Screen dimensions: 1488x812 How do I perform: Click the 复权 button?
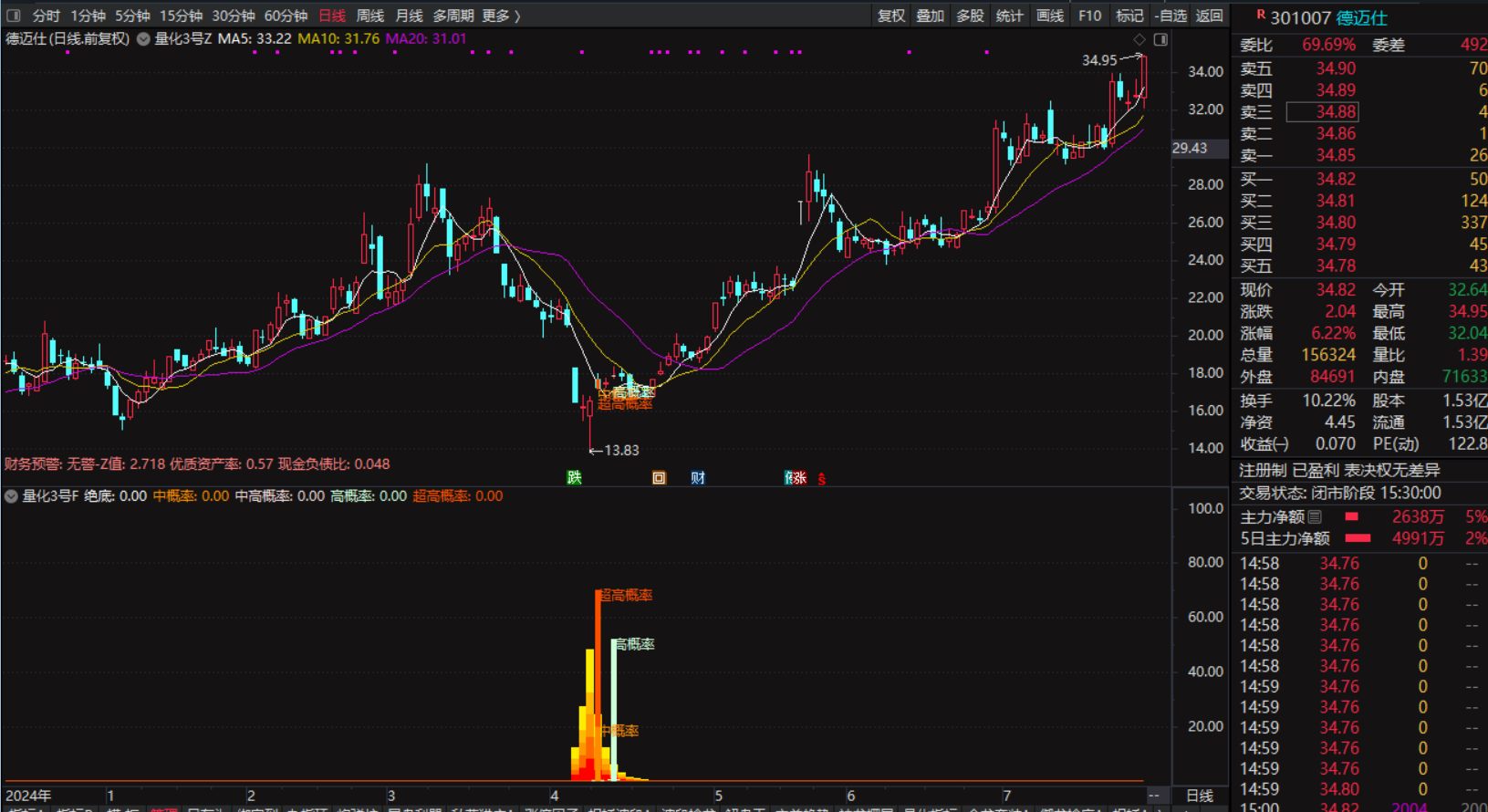pyautogui.click(x=890, y=16)
